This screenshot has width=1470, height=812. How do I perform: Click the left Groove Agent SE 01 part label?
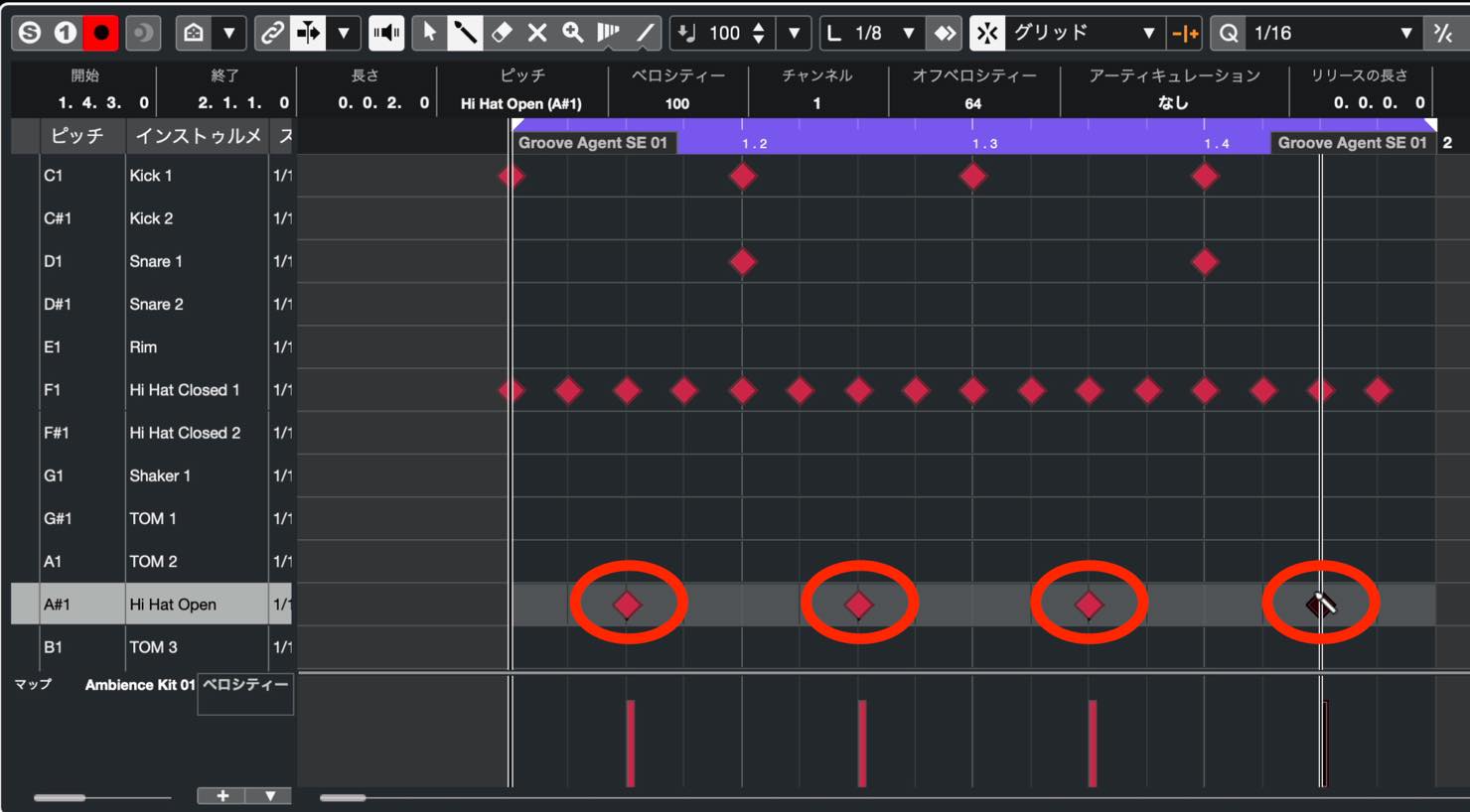pyautogui.click(x=593, y=143)
